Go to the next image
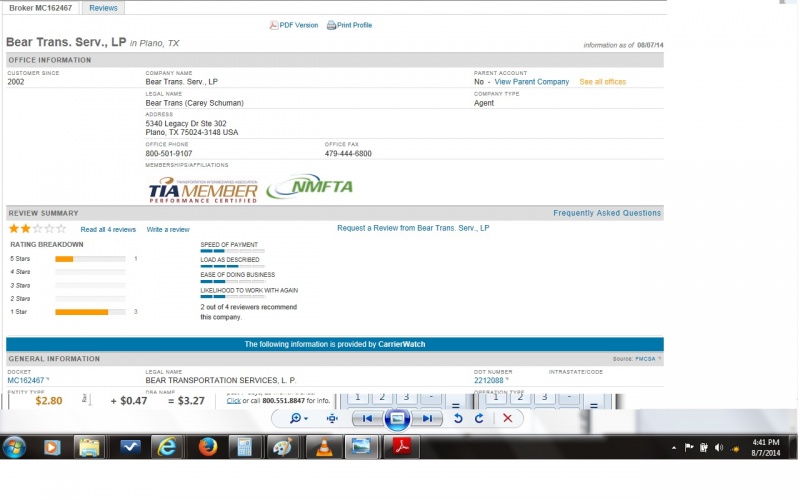This screenshot has height=500, width=800. 427,418
